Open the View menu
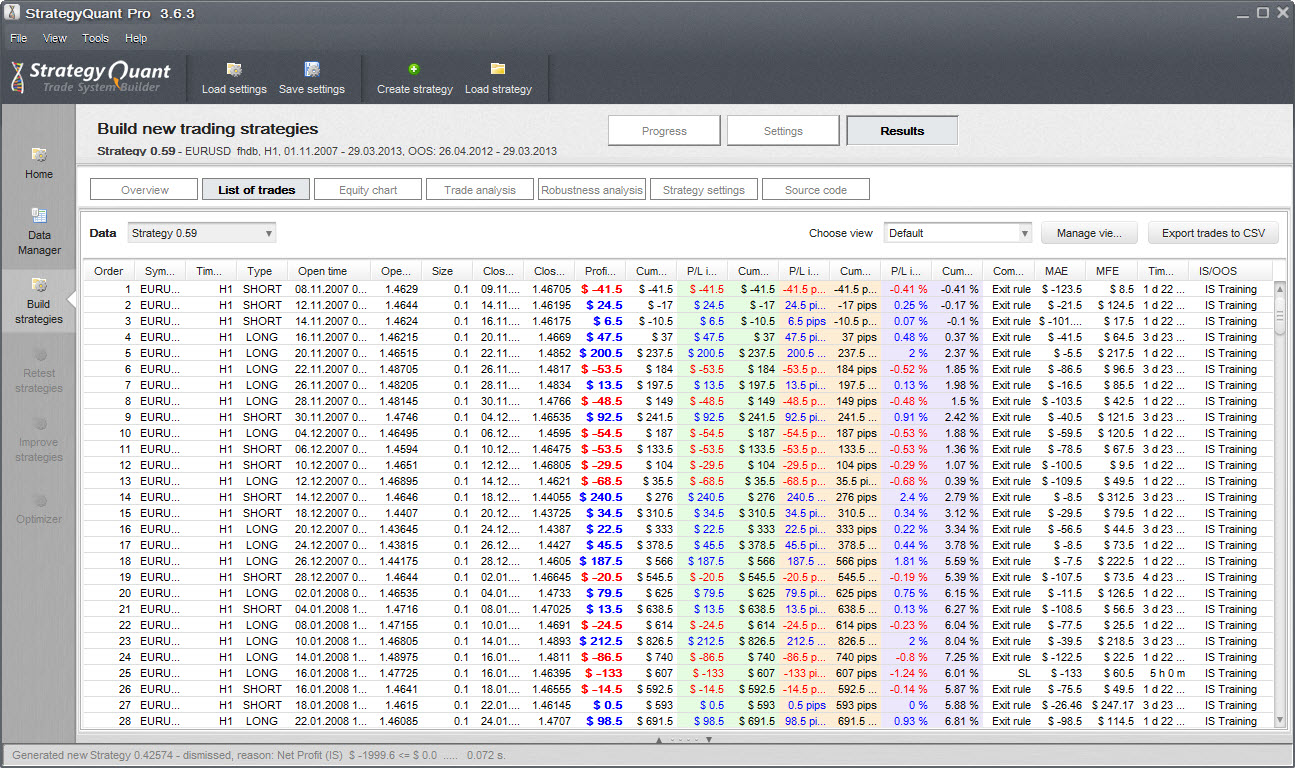 [55, 38]
